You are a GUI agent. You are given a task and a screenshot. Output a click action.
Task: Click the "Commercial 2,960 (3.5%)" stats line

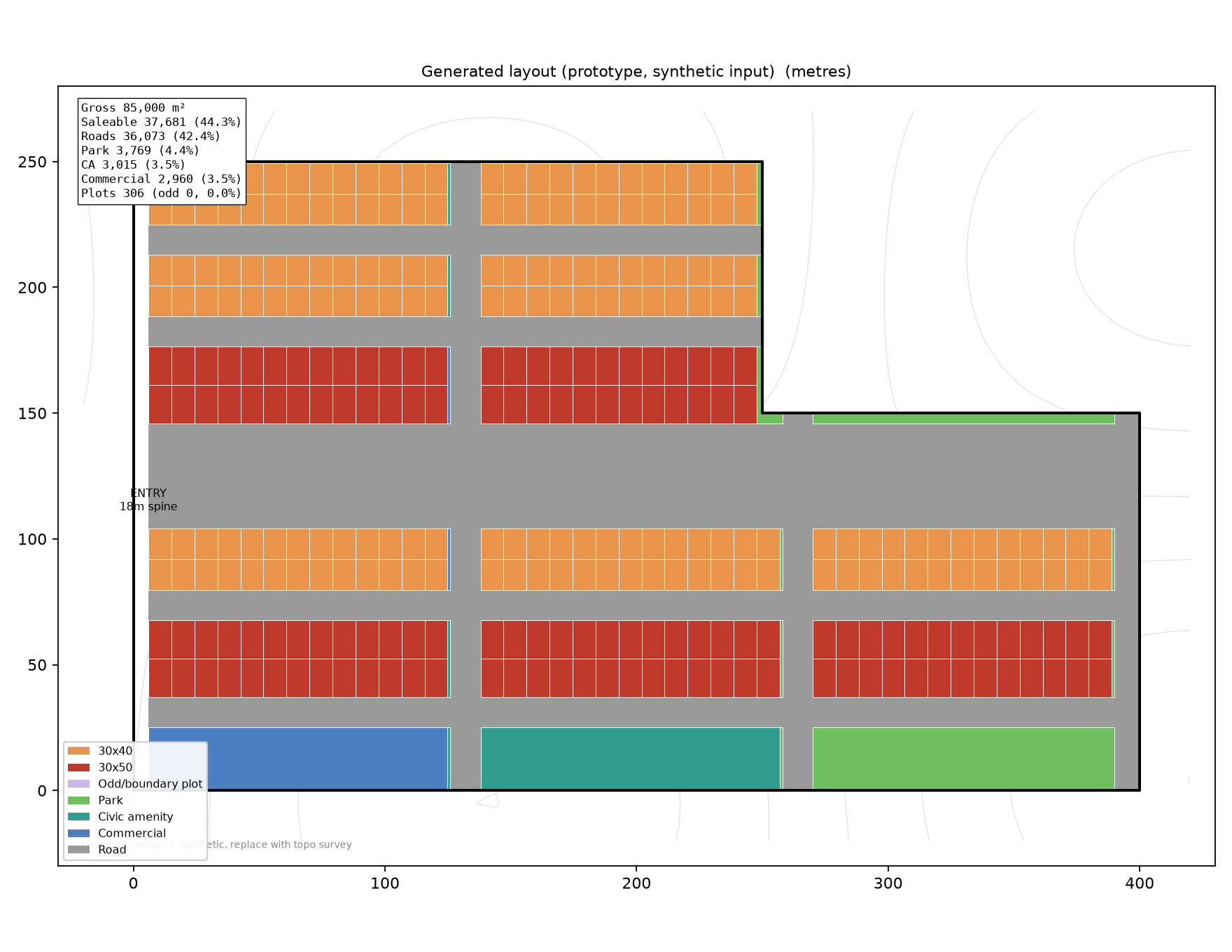click(161, 178)
